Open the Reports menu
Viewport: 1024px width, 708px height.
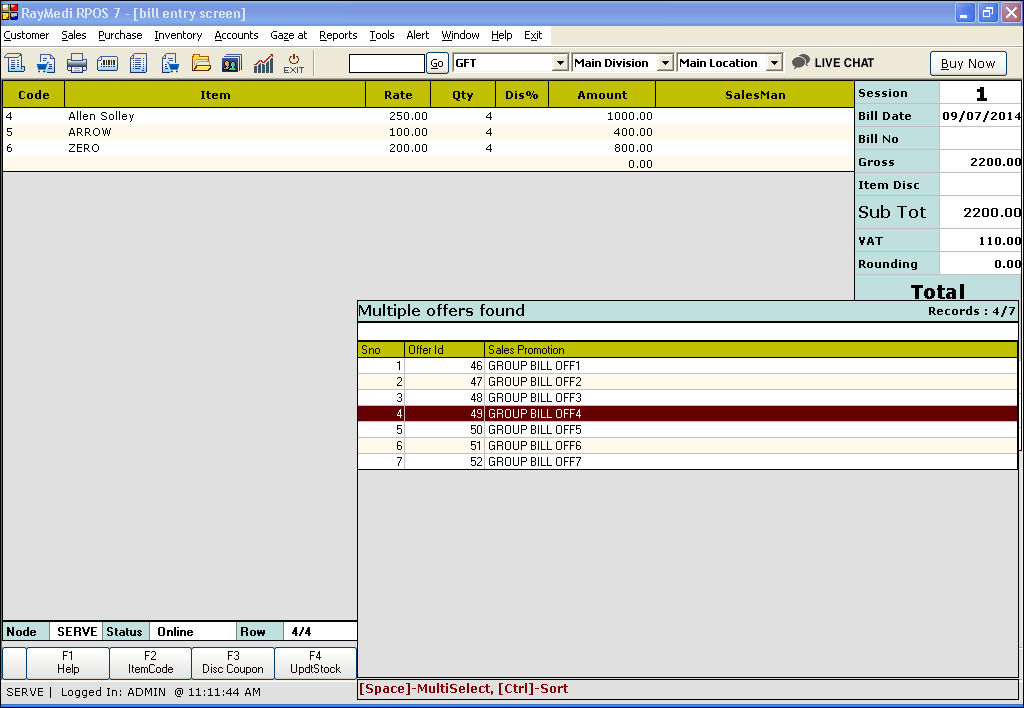(338, 35)
